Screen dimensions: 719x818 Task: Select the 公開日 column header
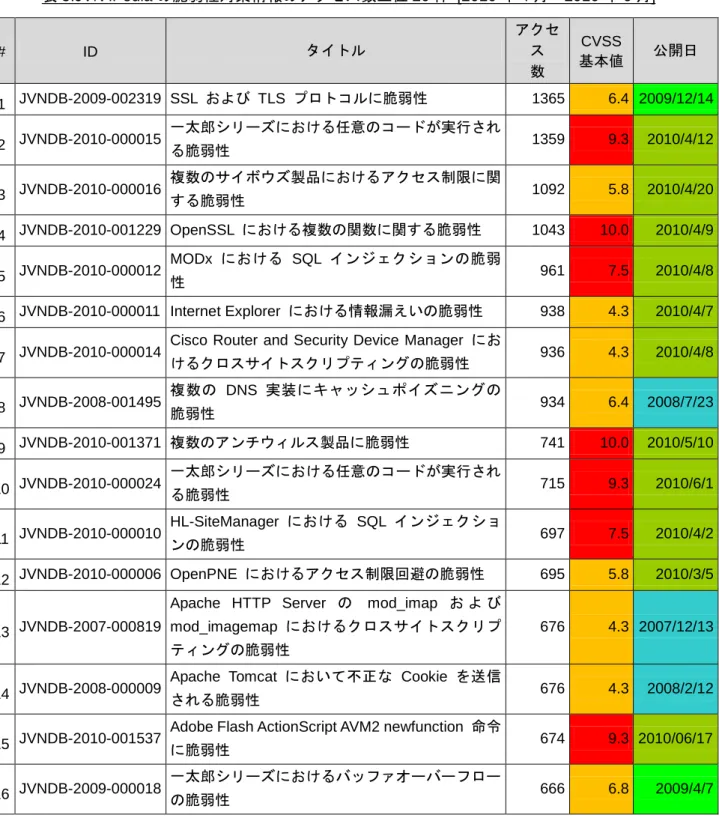676,51
